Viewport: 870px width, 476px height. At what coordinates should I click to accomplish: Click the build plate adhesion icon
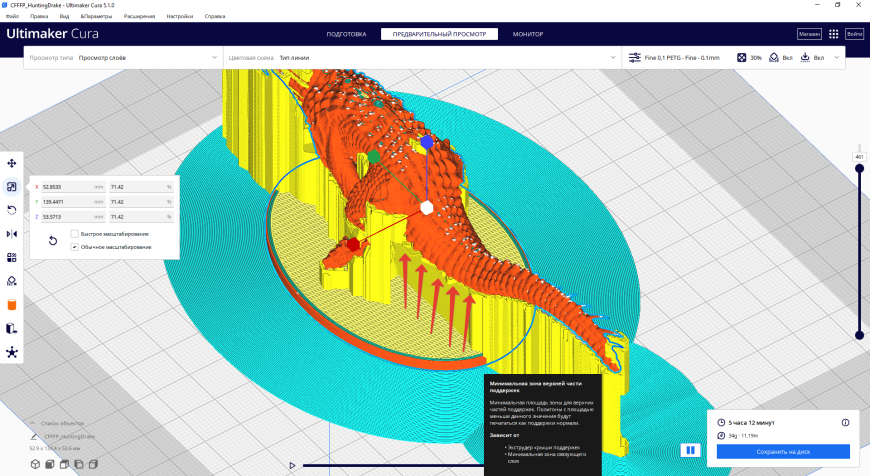[x=805, y=58]
